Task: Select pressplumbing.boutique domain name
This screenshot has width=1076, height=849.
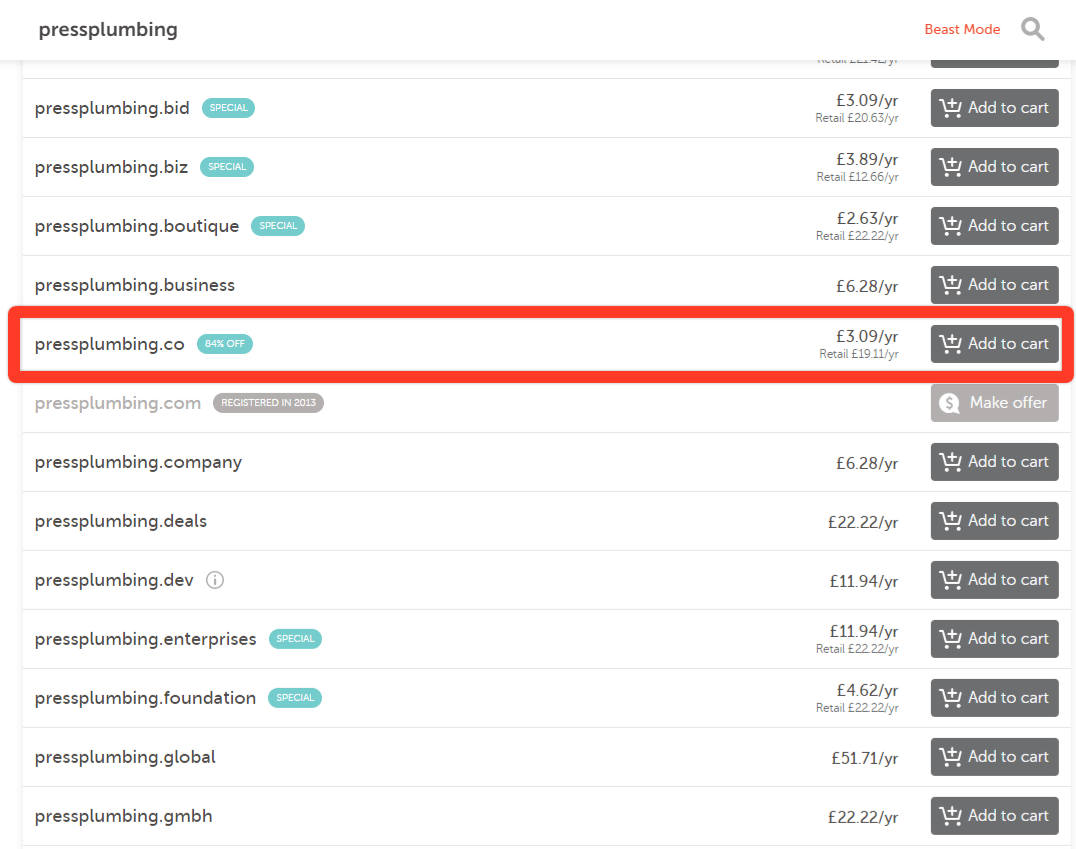Action: [137, 226]
